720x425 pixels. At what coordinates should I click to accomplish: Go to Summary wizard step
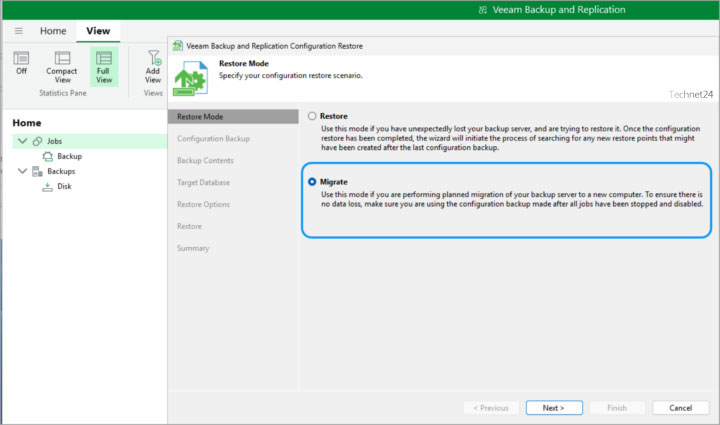pos(193,248)
